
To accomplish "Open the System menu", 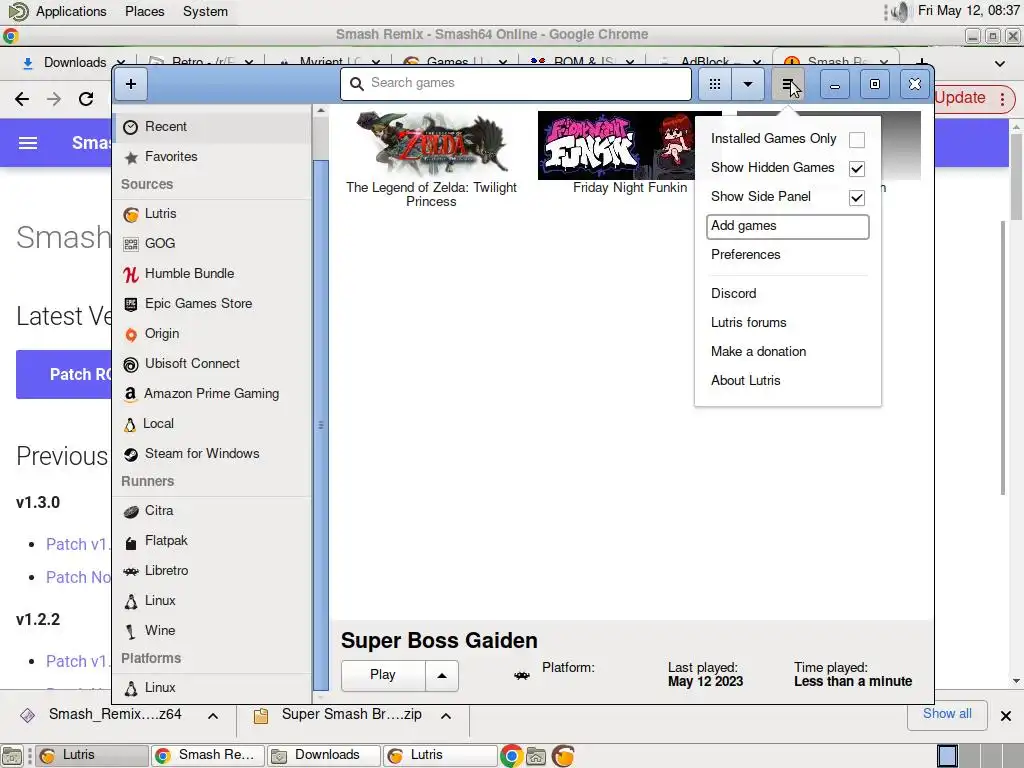I will 205,12.
